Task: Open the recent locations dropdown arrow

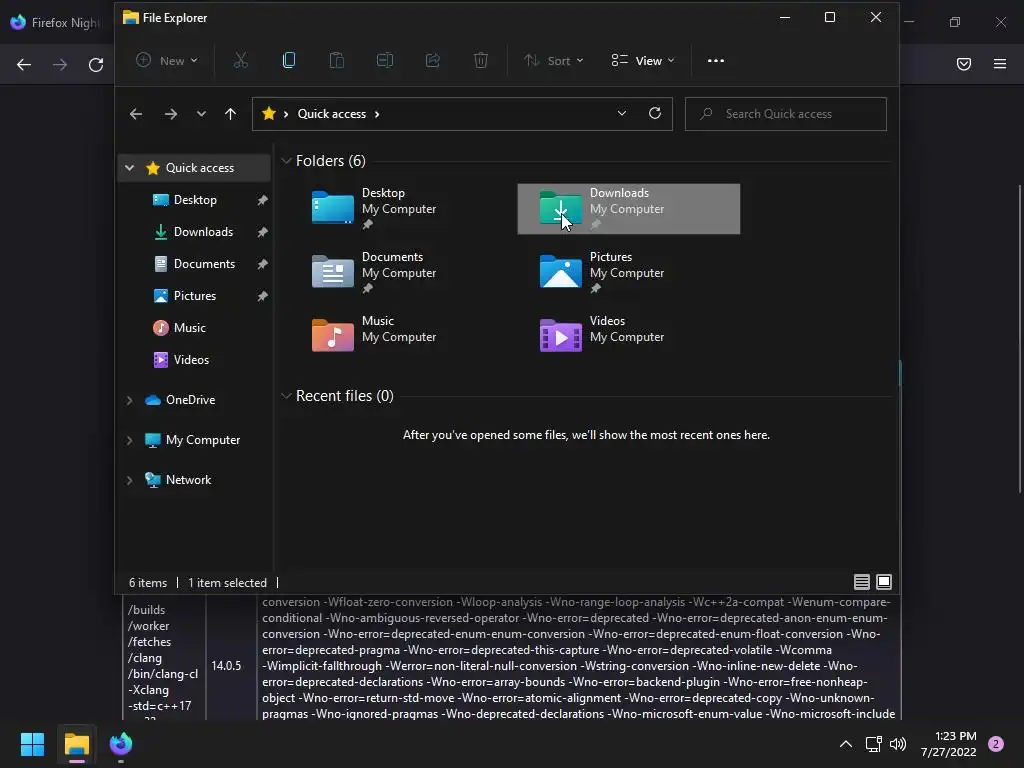Action: [x=201, y=114]
